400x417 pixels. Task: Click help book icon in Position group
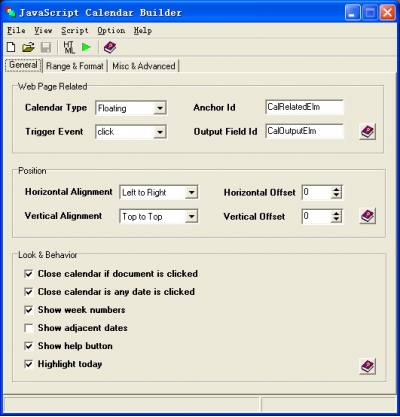(368, 216)
